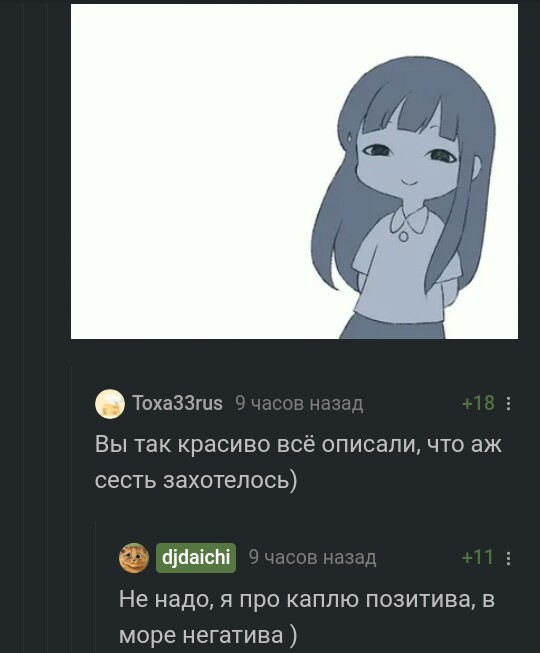The height and width of the screenshot is (653, 540).
Task: Open permalink '9 часов назад' of djdaichi reply
Action: 312,557
